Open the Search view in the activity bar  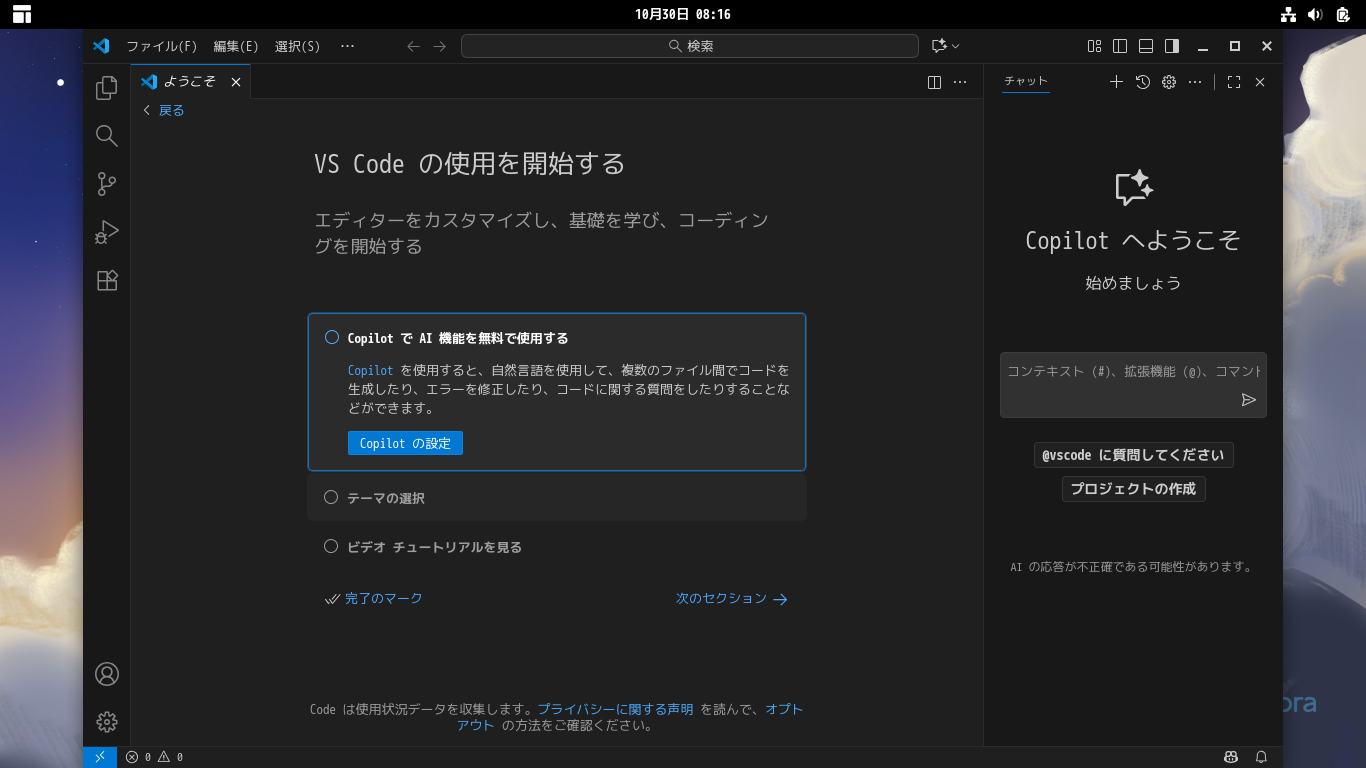coord(107,136)
